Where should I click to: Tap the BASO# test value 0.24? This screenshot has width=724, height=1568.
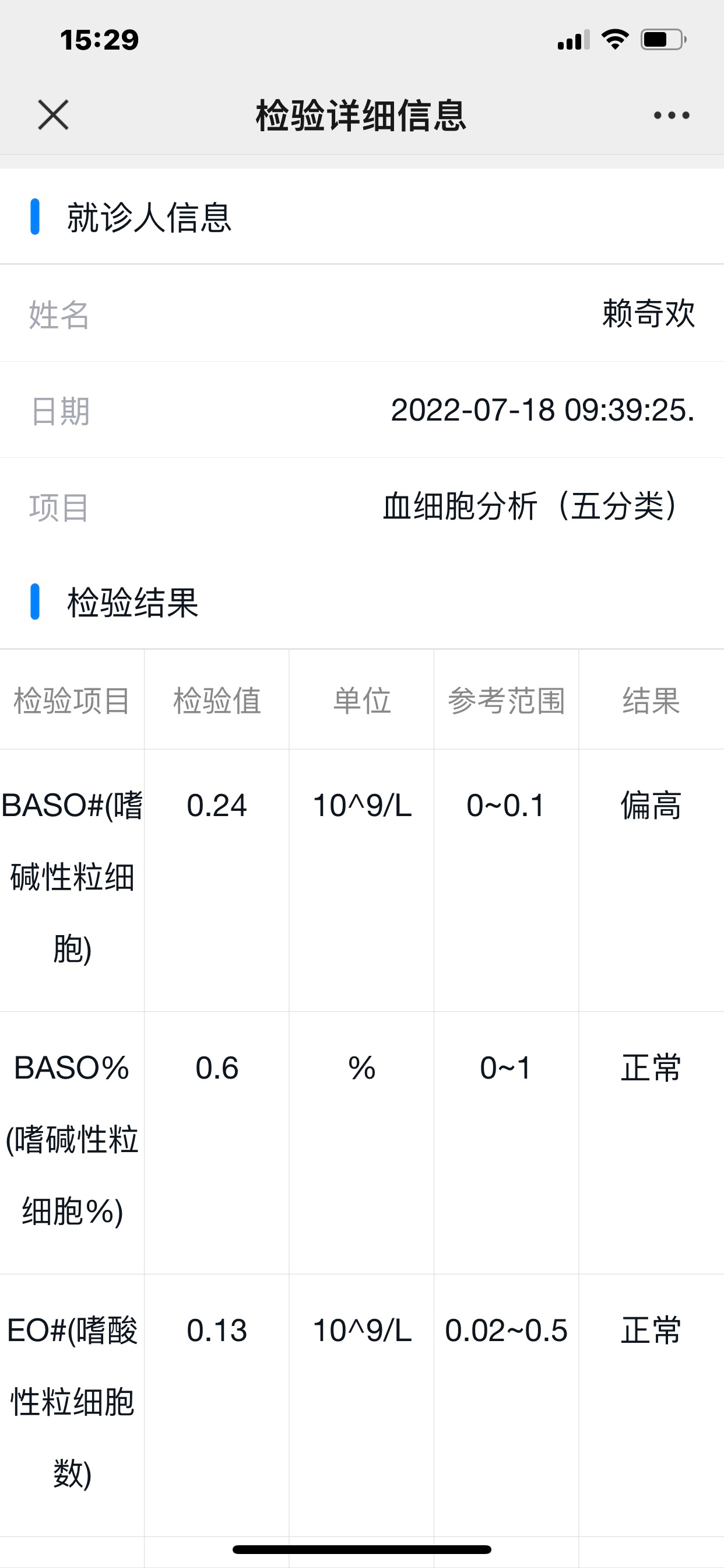[217, 806]
